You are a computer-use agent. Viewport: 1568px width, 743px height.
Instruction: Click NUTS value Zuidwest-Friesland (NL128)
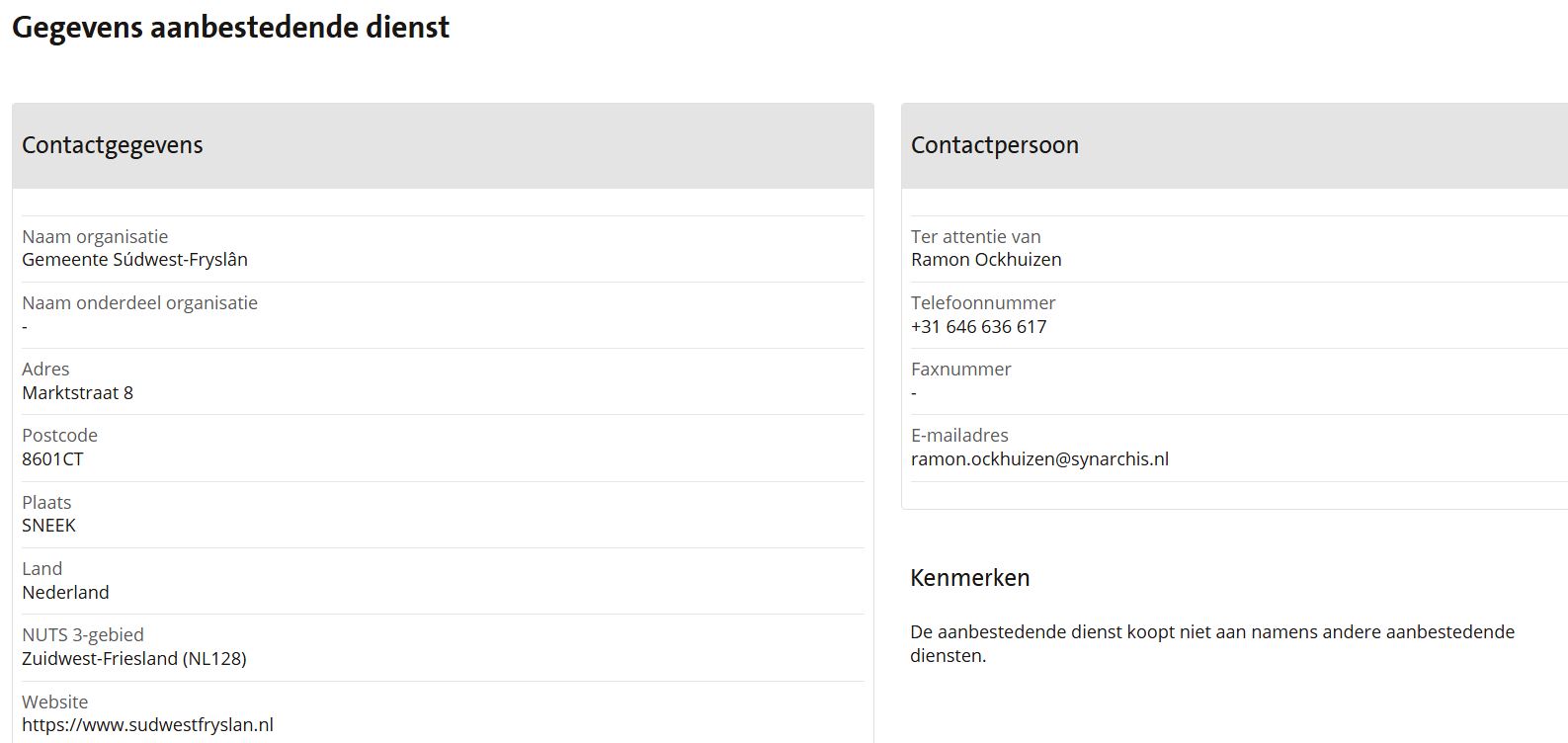(133, 658)
